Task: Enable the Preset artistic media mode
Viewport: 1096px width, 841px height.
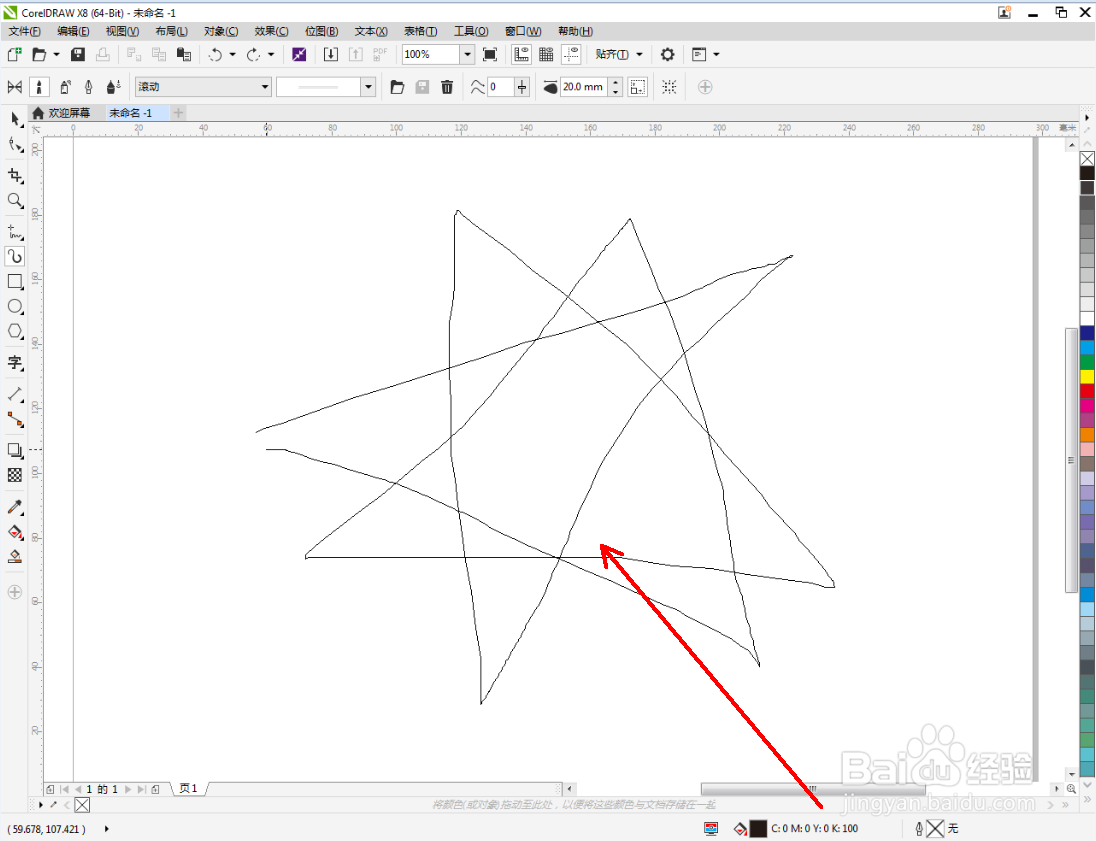Action: point(15,87)
